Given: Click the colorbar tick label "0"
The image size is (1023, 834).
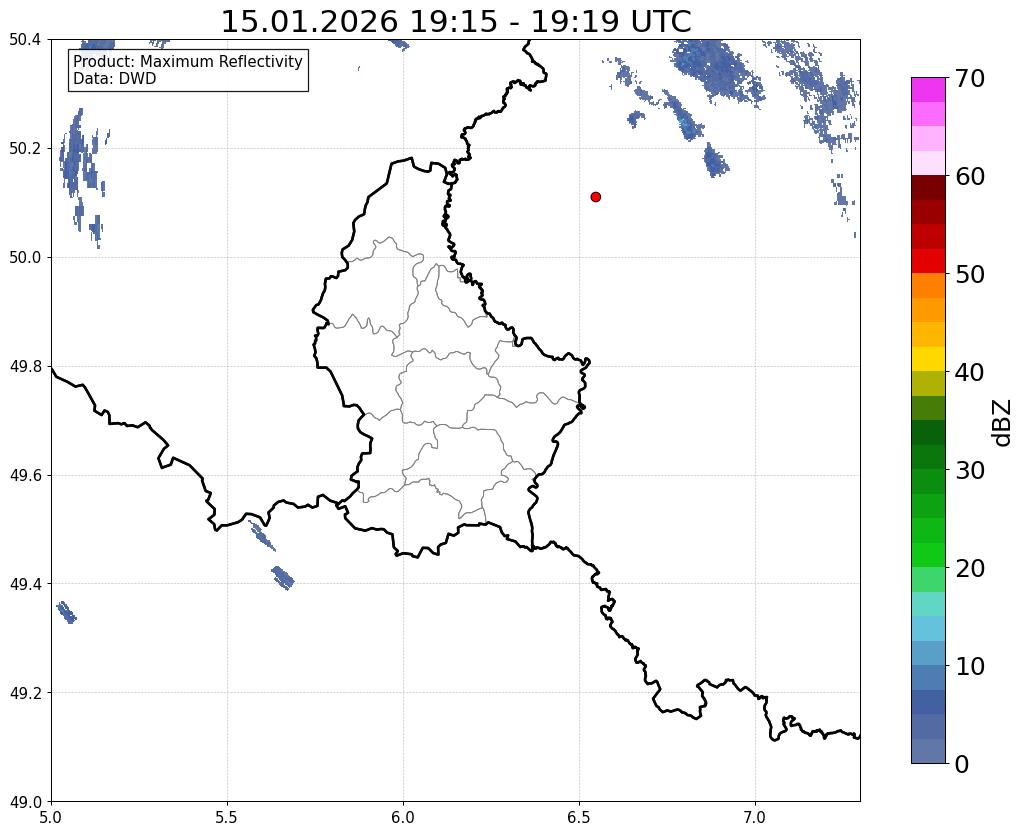Looking at the screenshot, I should [962, 764].
